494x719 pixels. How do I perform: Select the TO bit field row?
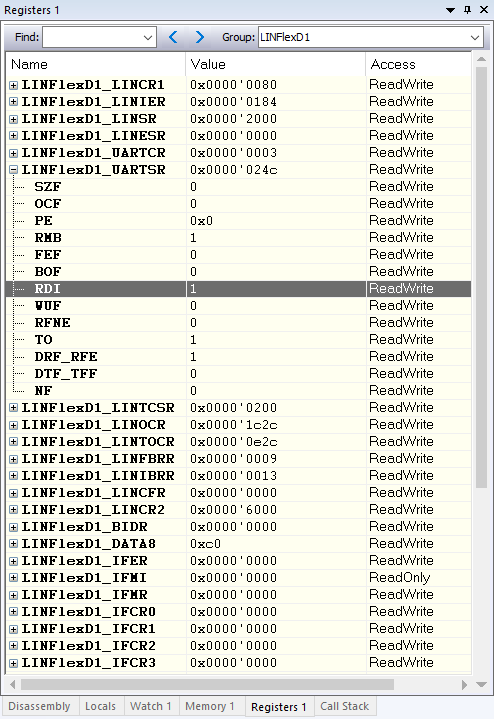[239, 340]
